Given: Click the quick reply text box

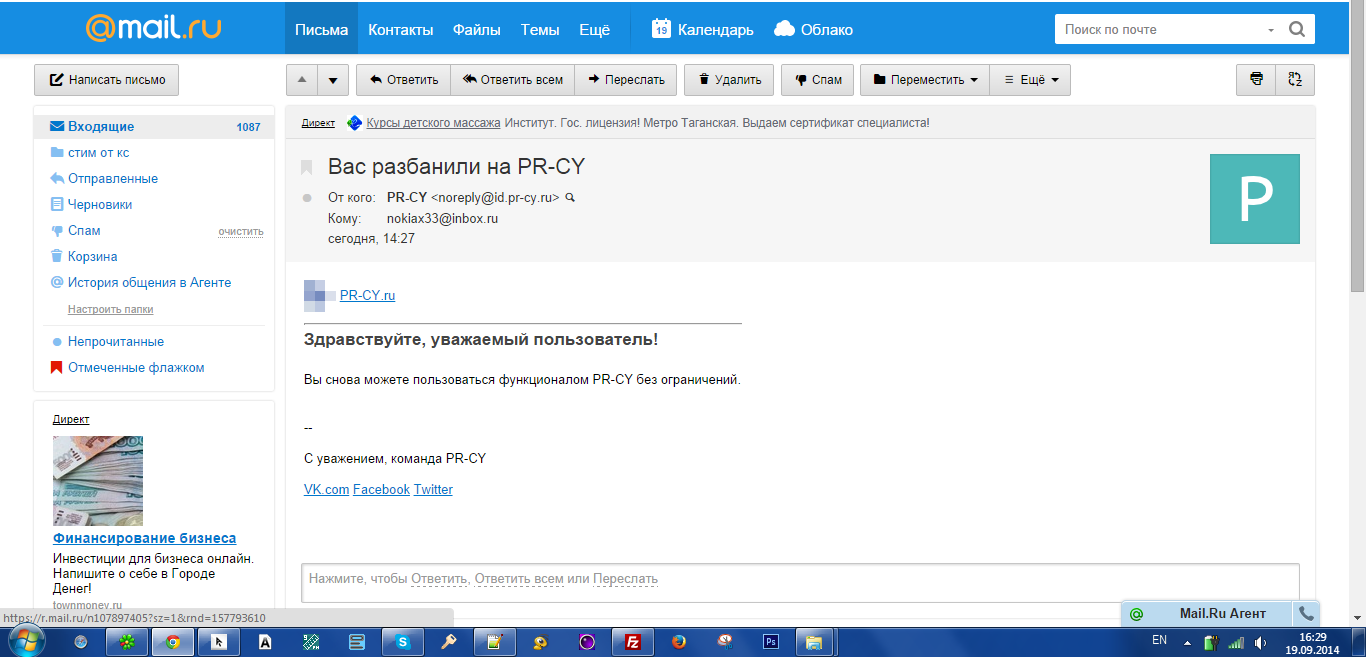Looking at the screenshot, I should [800, 583].
